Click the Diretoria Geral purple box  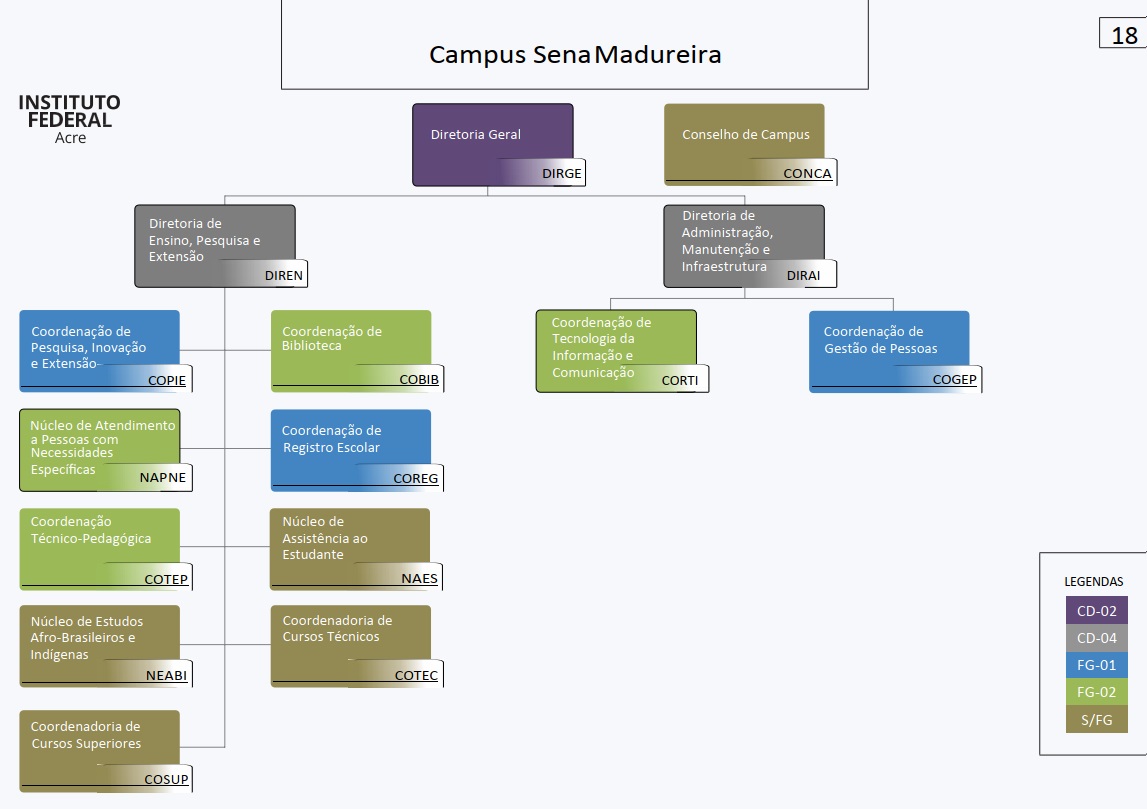tap(492, 144)
